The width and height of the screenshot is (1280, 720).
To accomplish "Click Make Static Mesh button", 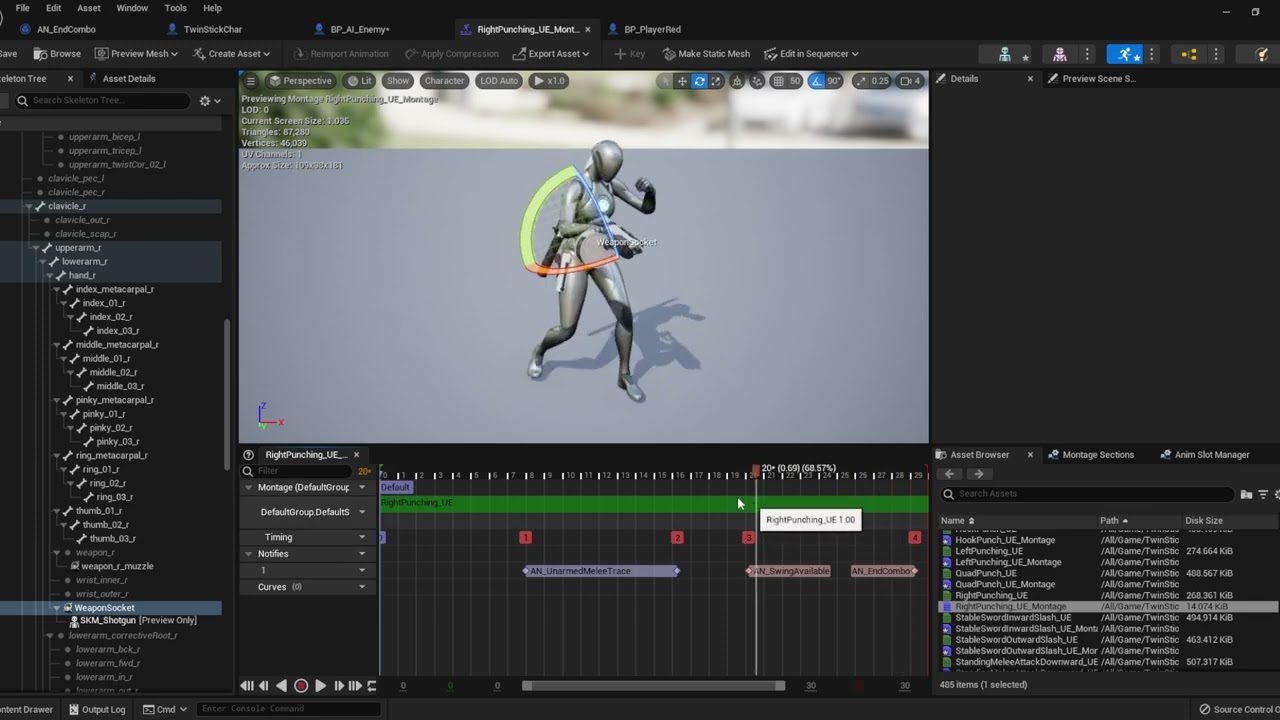I will coord(707,54).
